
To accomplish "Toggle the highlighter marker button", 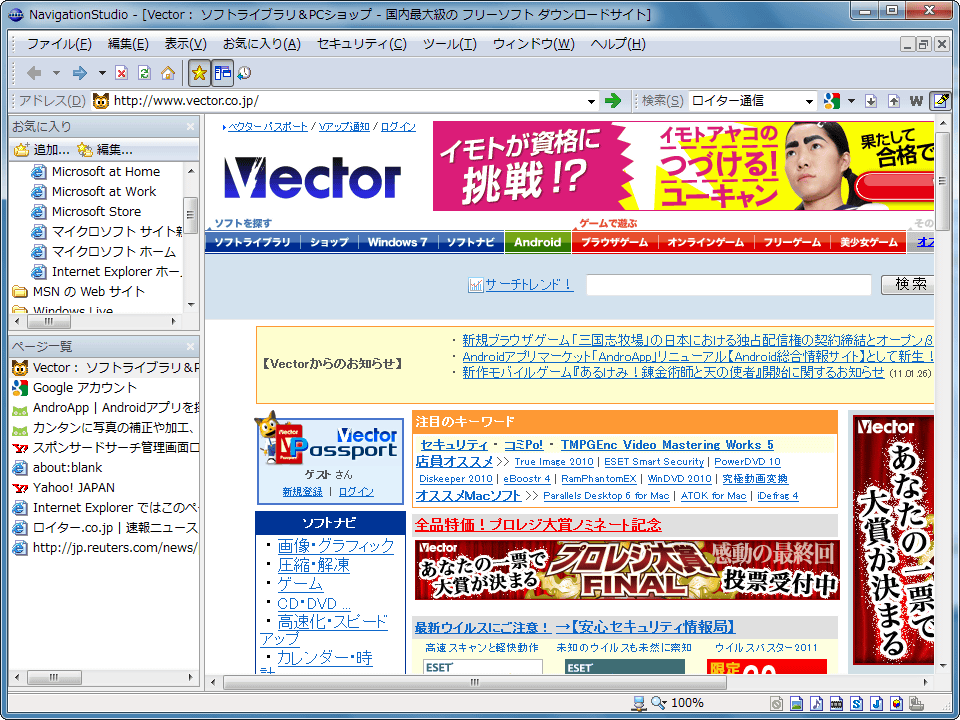I will click(x=940, y=101).
